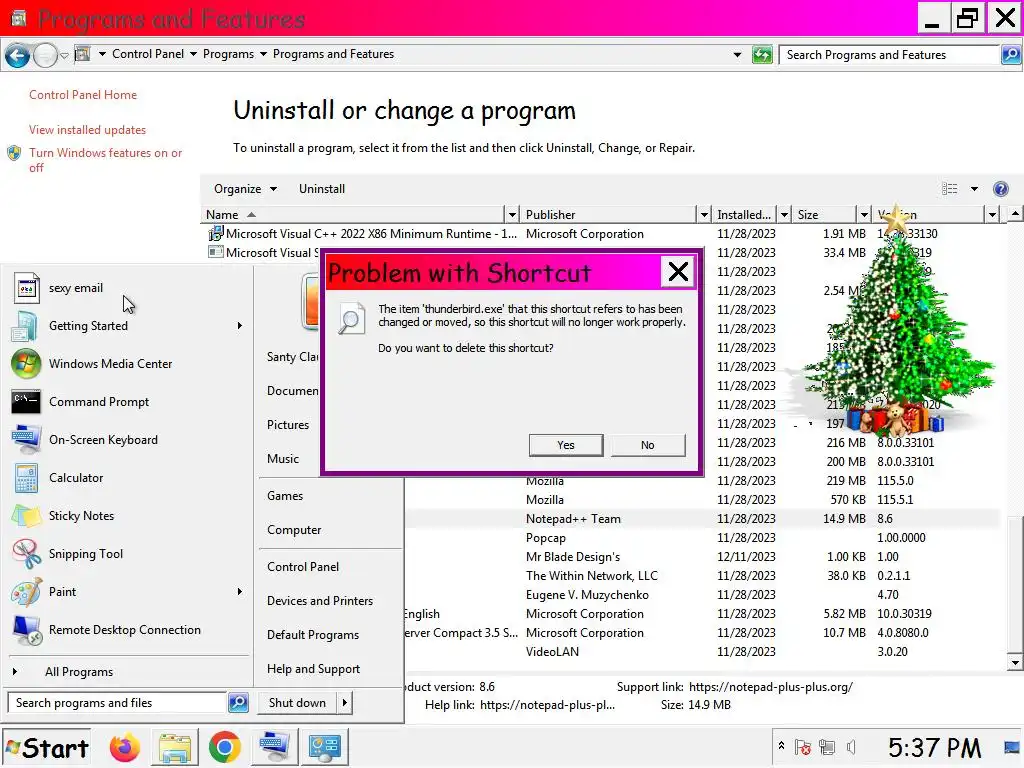Viewport: 1024px width, 768px height.
Task: Show hidden tray icons arrow
Action: pyautogui.click(x=781, y=746)
